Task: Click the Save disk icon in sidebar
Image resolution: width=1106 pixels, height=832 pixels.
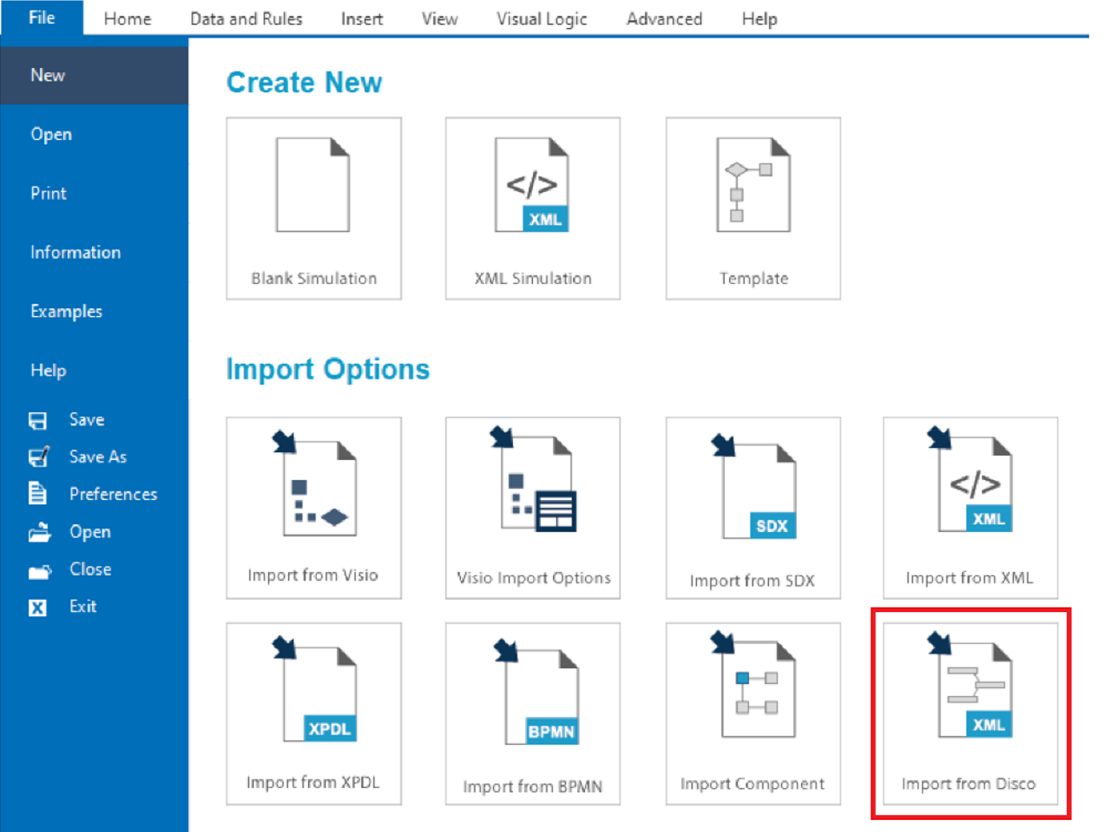Action: pyautogui.click(x=38, y=420)
